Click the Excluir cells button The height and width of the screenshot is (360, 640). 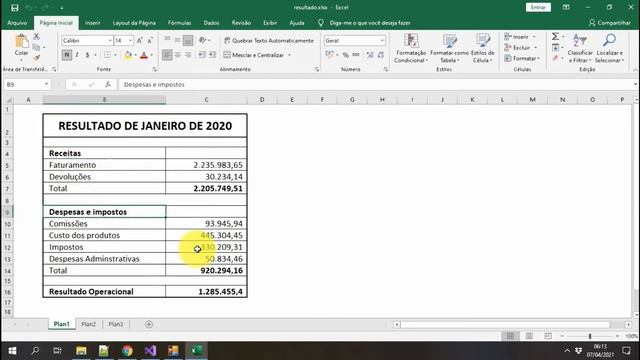[521, 48]
